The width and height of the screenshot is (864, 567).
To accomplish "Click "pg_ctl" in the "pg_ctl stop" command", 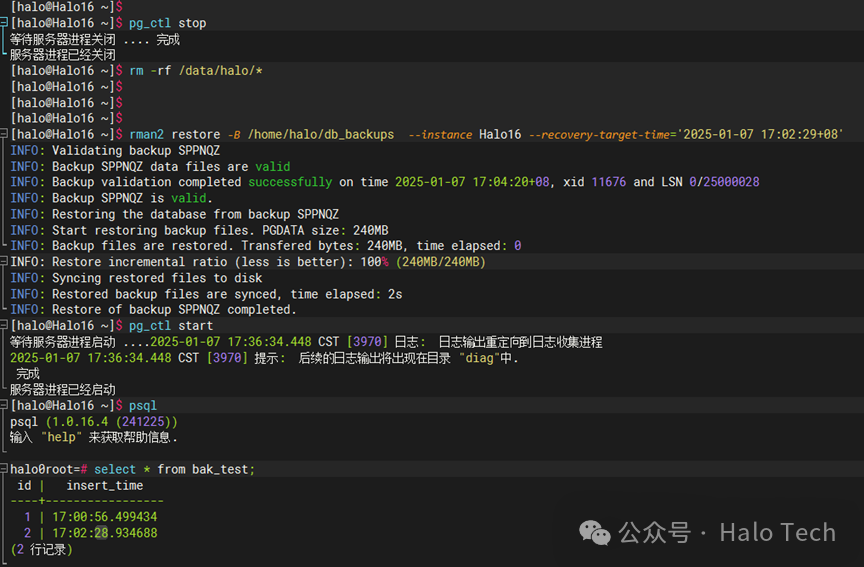I will coord(150,23).
